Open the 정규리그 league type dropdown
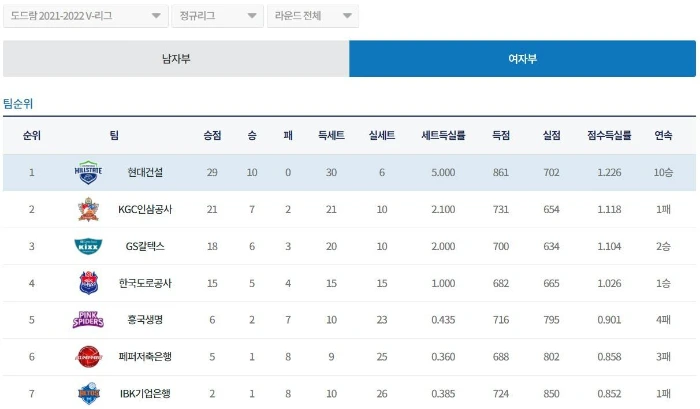The image size is (700, 409). [x=217, y=16]
